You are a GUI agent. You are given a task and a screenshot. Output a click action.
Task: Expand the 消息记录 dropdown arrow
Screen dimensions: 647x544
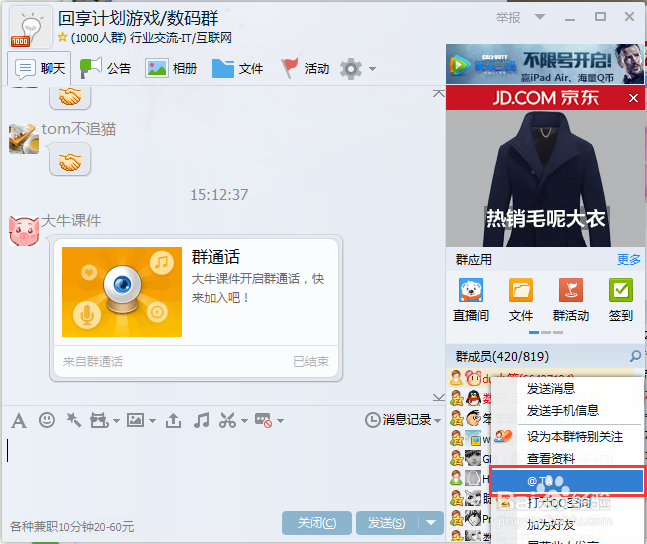pyautogui.click(x=437, y=421)
